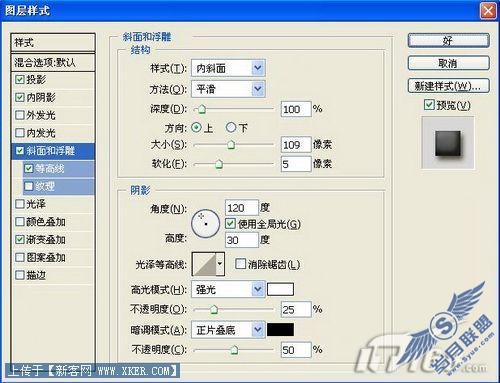Toggle the 使用全局光 global light checkbox
Viewport: 500px width, 383px height.
tap(230, 223)
